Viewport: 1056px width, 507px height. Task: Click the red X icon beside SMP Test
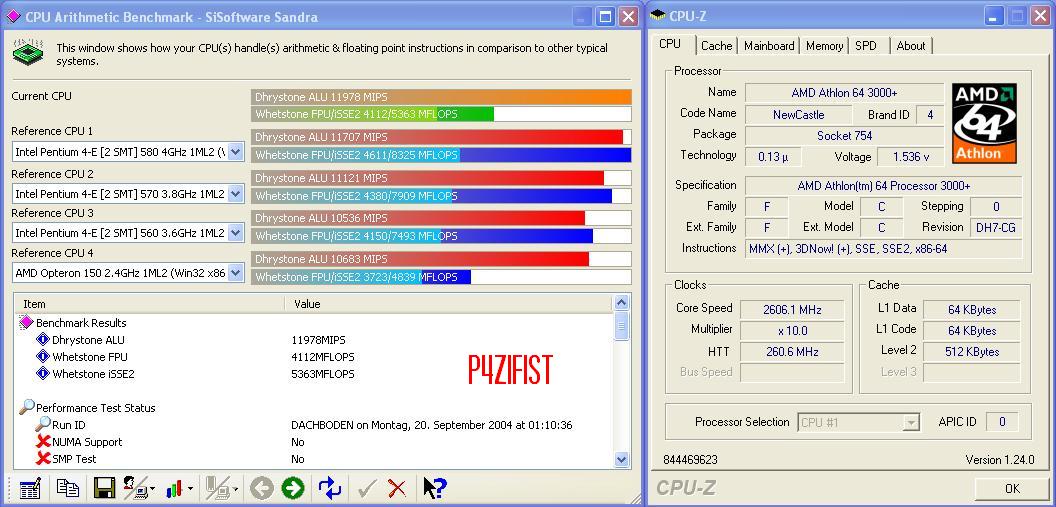click(43, 459)
